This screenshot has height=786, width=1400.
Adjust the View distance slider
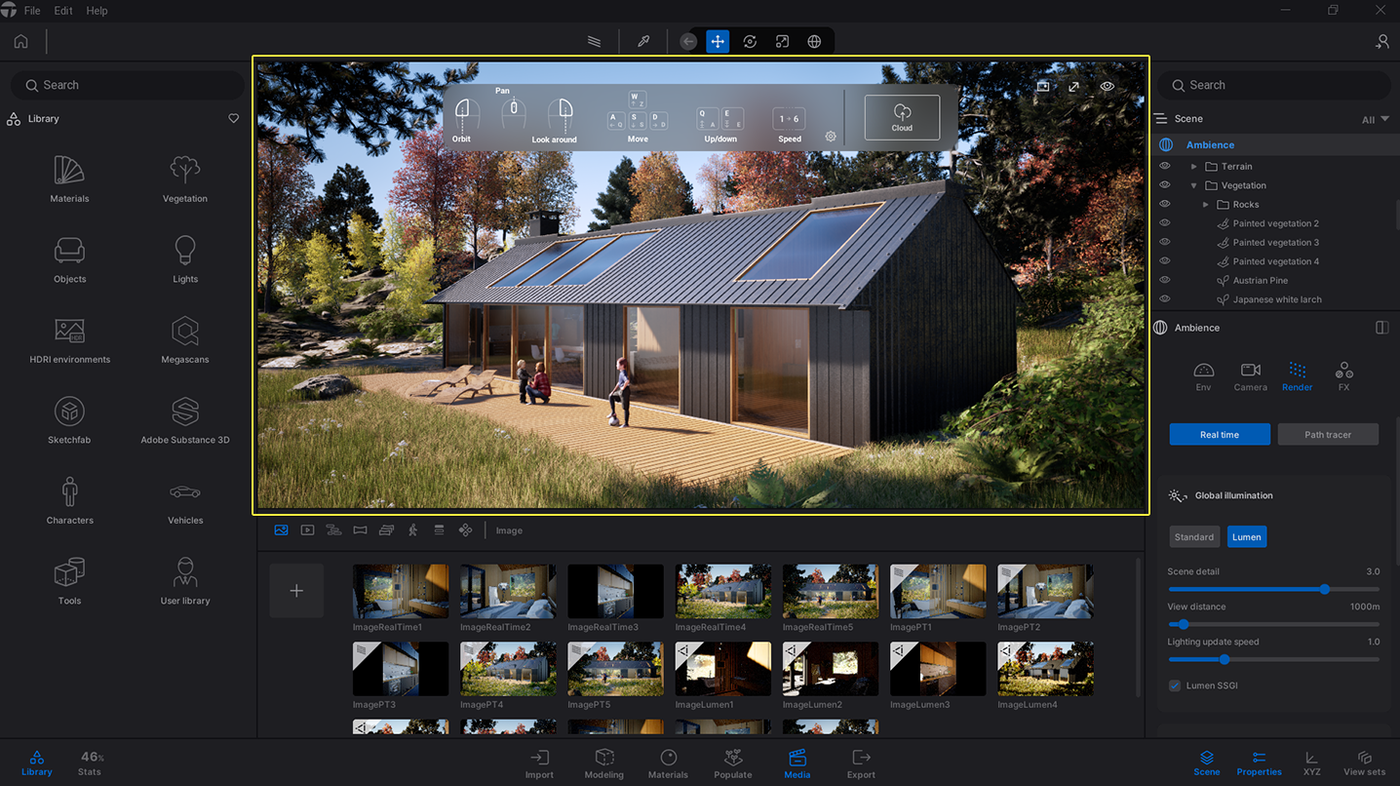1273,625
